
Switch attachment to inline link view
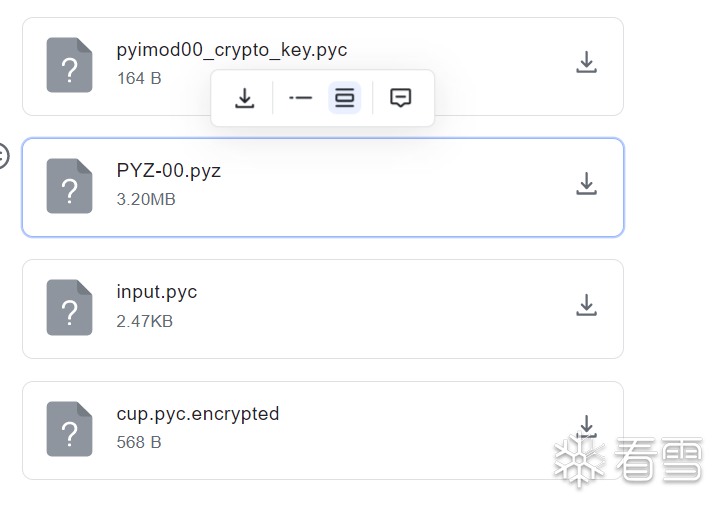[x=300, y=98]
